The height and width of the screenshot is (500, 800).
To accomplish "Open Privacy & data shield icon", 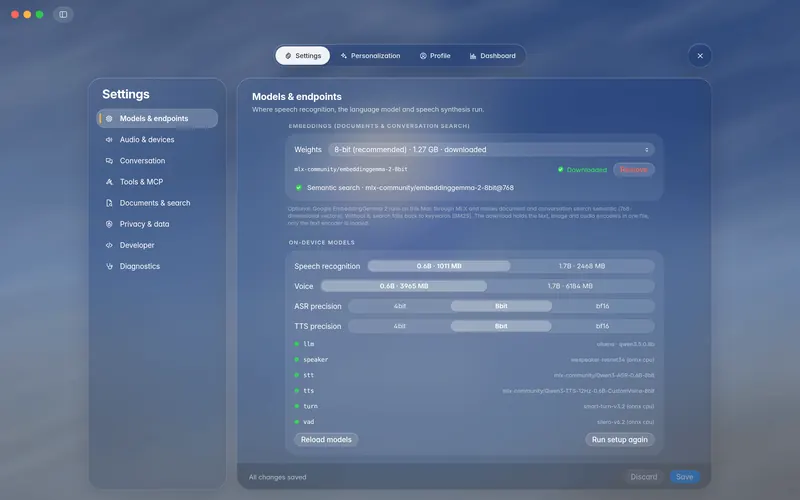I will click(x=109, y=224).
